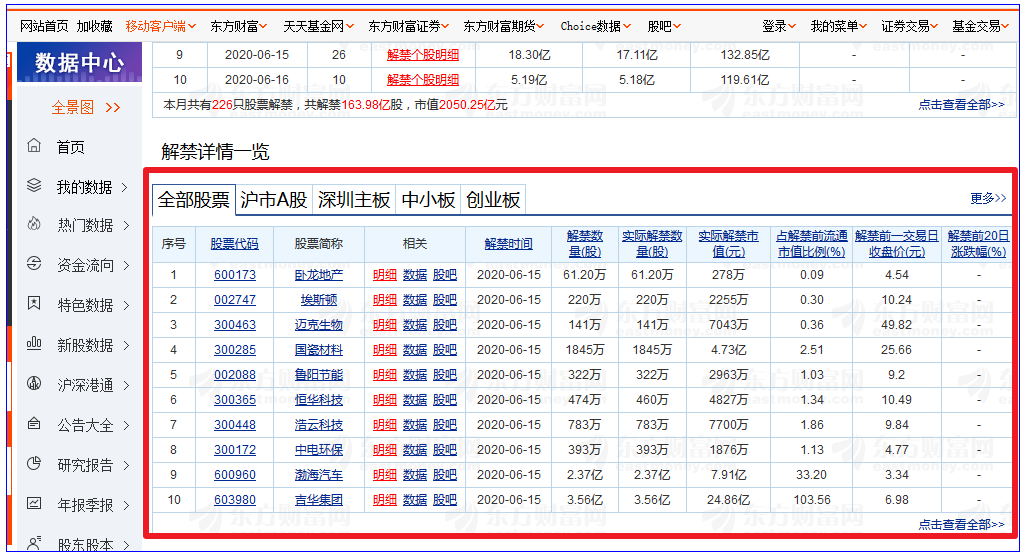Click the 首页 home icon in sidebar
Viewport: 1028px width, 554px height.
34,146
